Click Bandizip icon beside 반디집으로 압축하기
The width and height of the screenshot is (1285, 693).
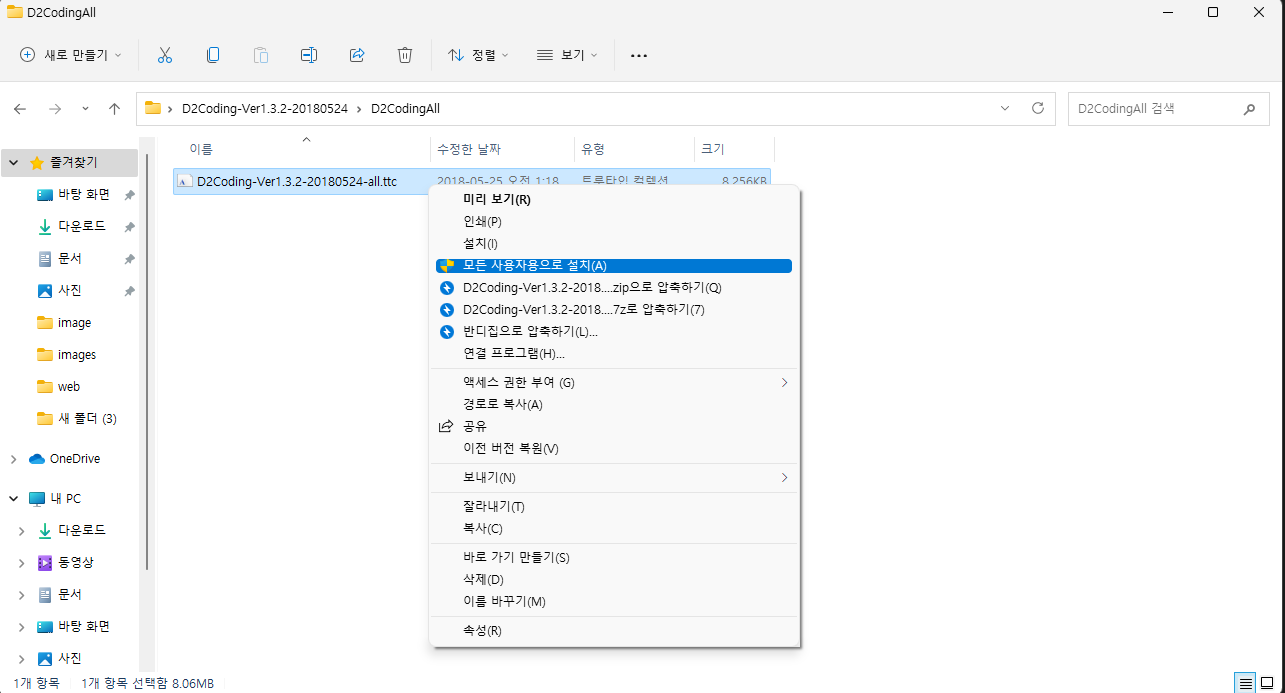pyautogui.click(x=447, y=331)
